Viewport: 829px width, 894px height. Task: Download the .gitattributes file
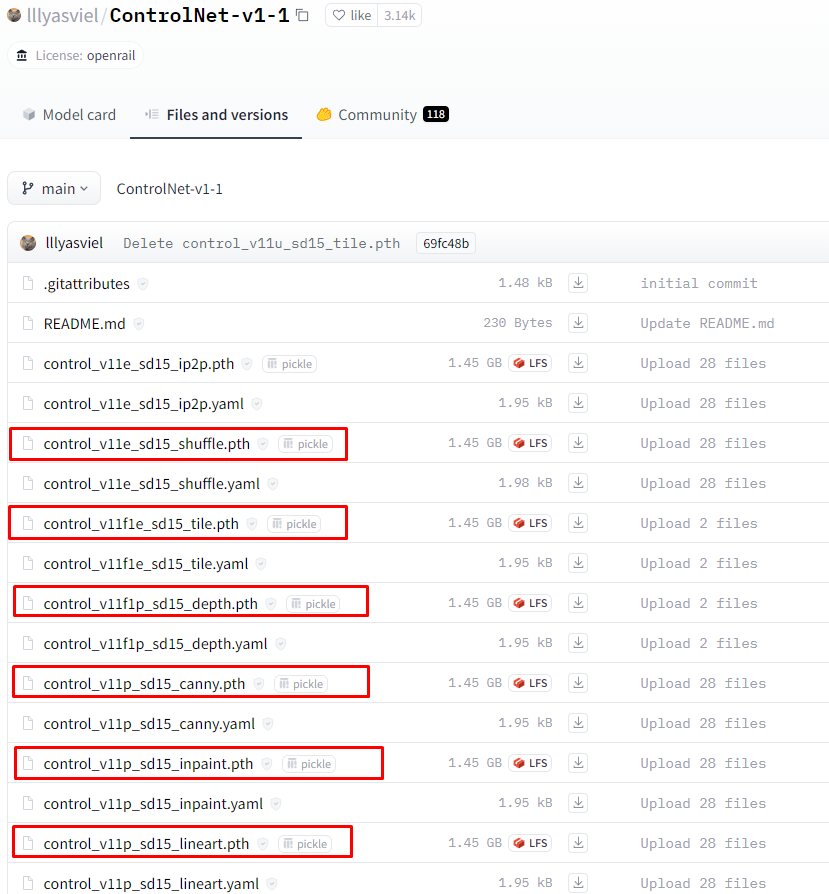(x=578, y=283)
